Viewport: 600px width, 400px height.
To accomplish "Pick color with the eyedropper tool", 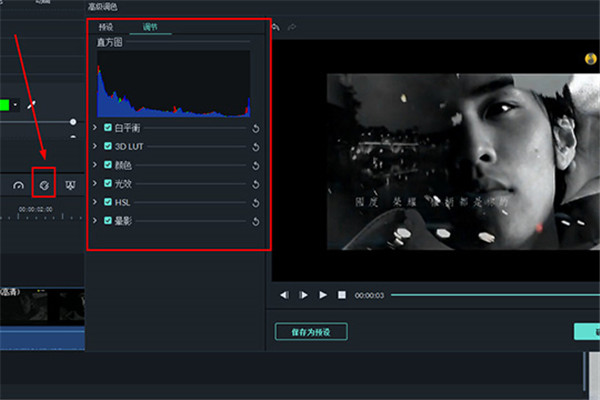I will 31,103.
